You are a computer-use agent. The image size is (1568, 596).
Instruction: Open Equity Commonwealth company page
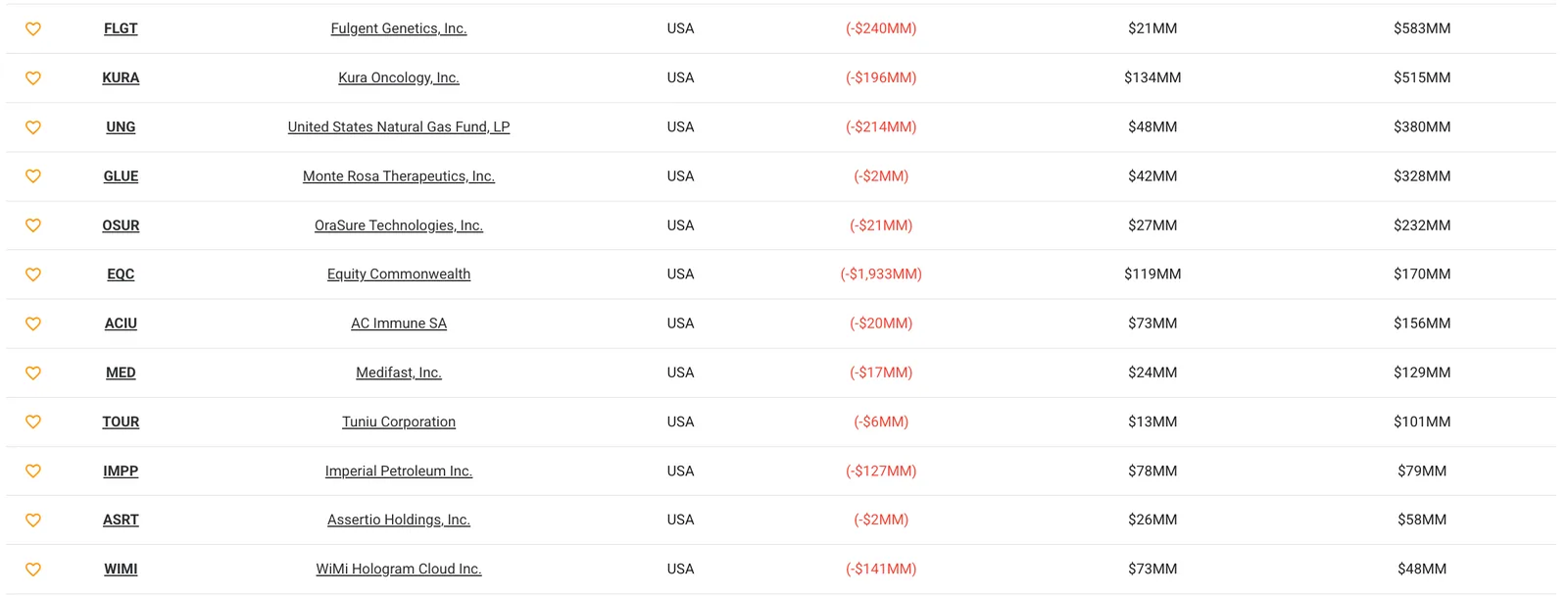point(399,274)
